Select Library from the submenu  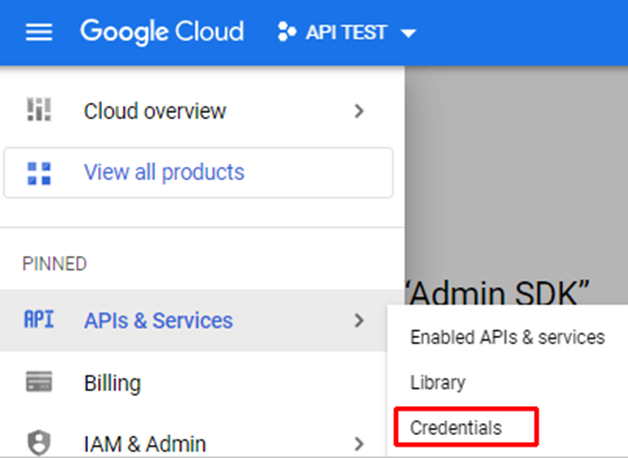pos(438,383)
